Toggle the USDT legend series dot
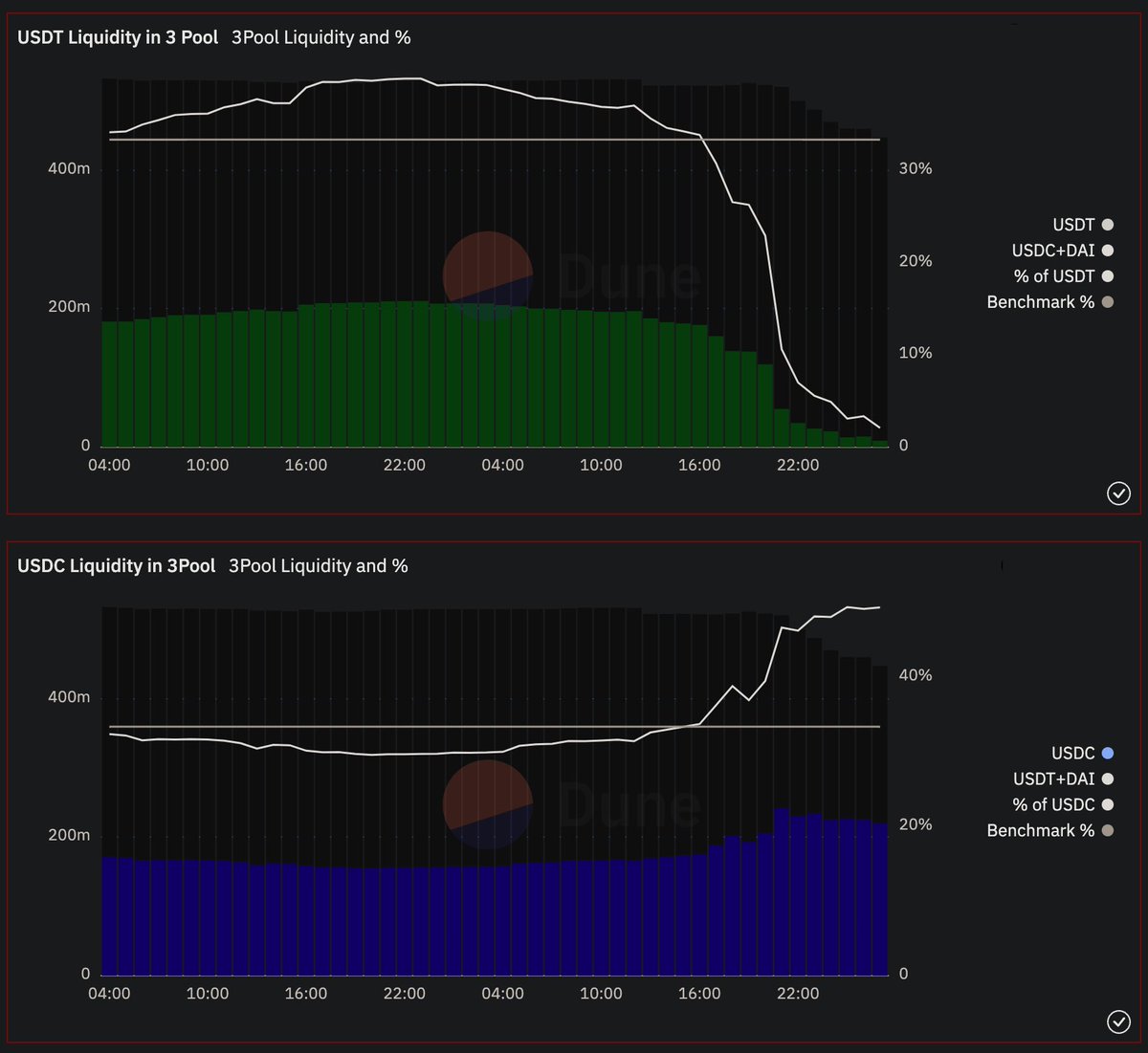The image size is (1148, 1053). pyautogui.click(x=1108, y=225)
